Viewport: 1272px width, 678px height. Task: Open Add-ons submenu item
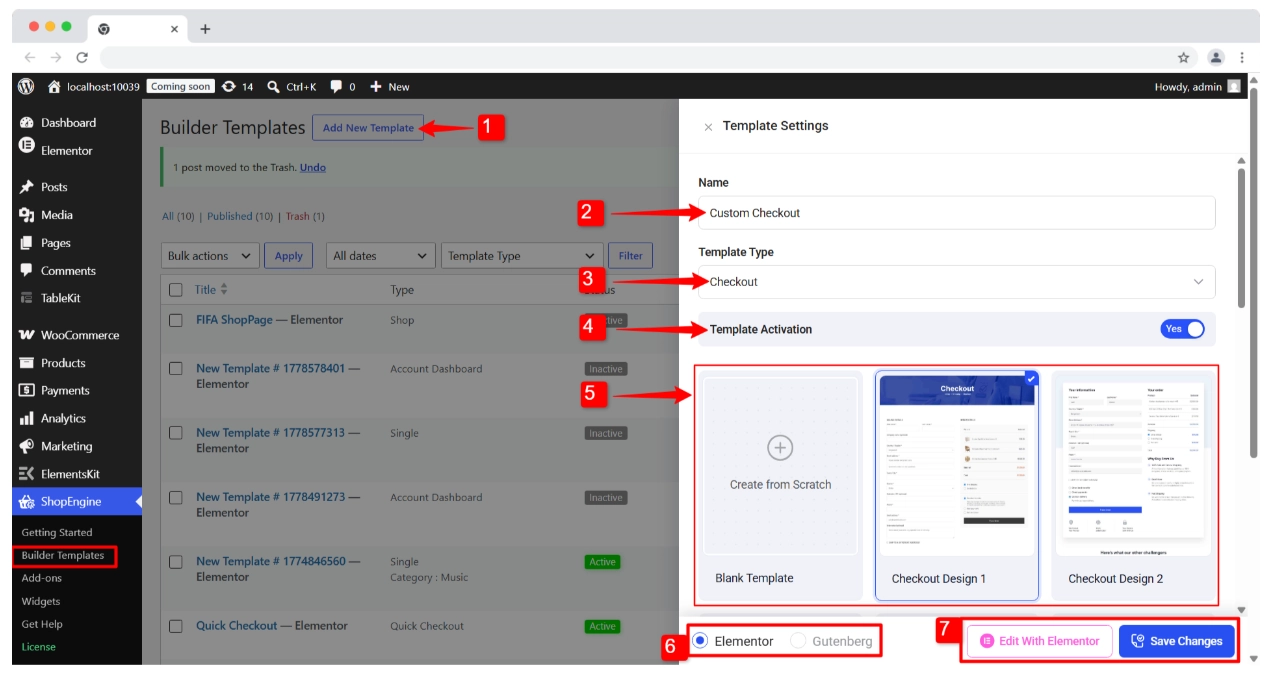[42, 579]
